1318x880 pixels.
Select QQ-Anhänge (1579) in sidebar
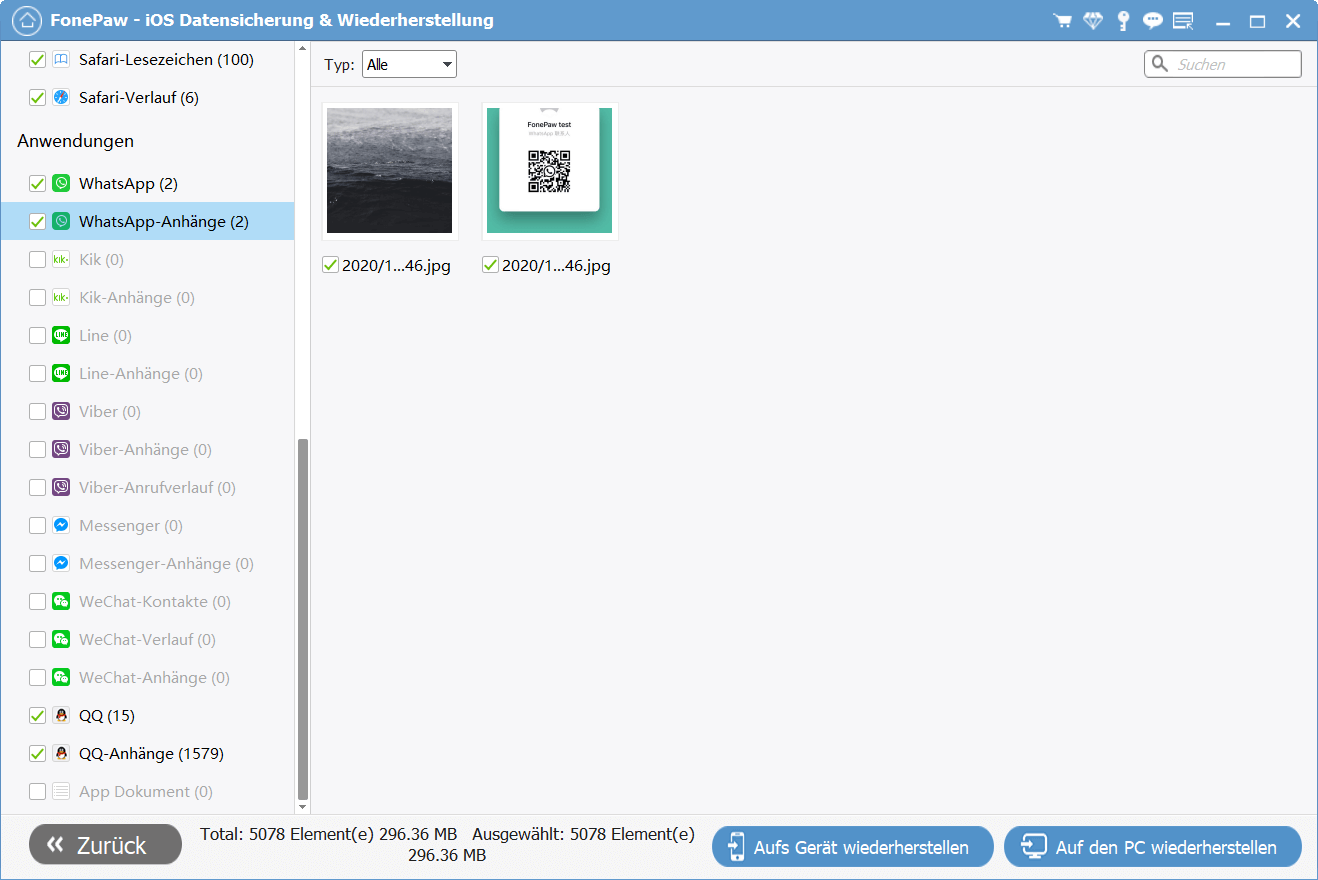[x=151, y=754]
